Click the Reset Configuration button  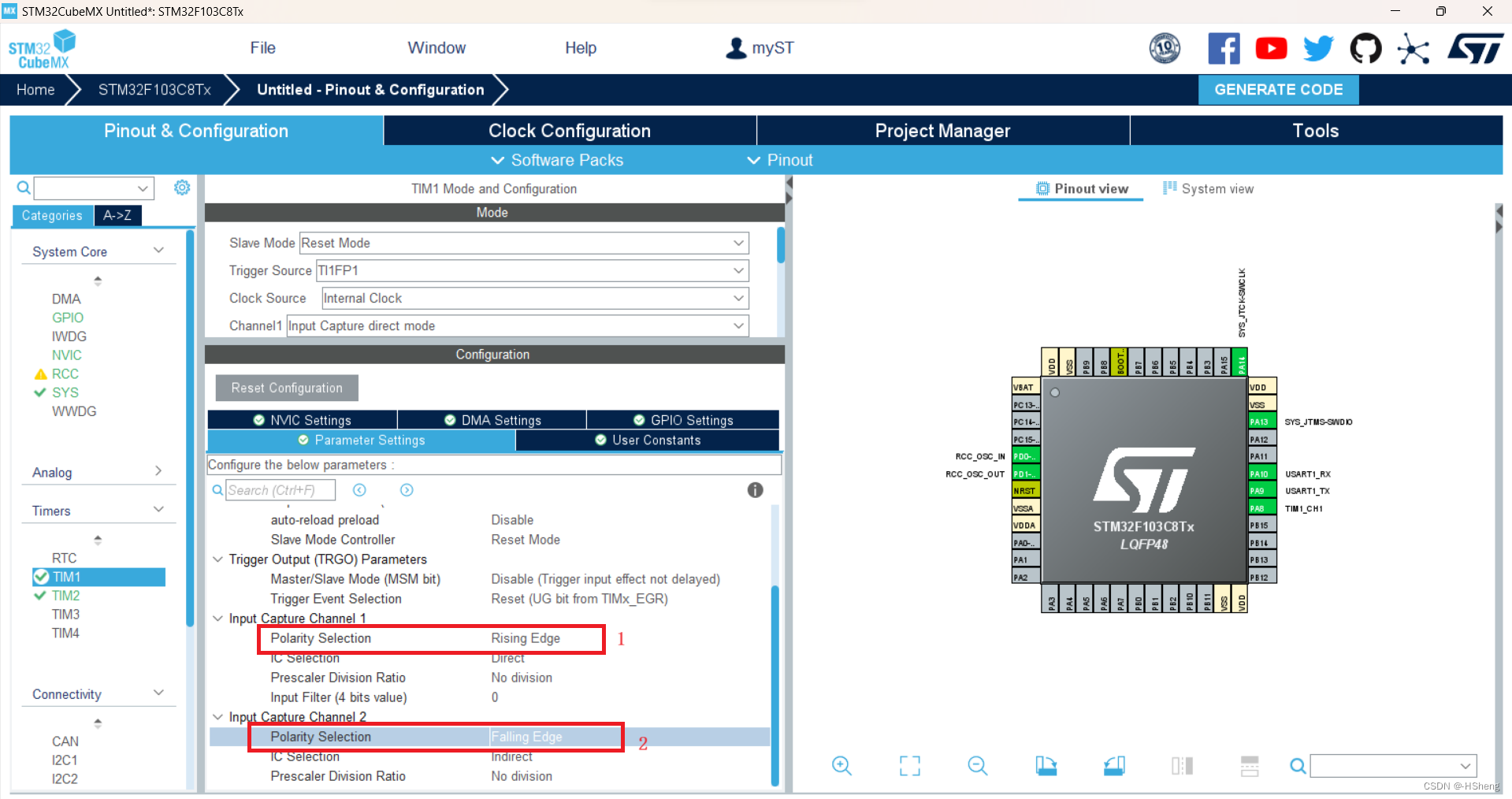click(287, 388)
